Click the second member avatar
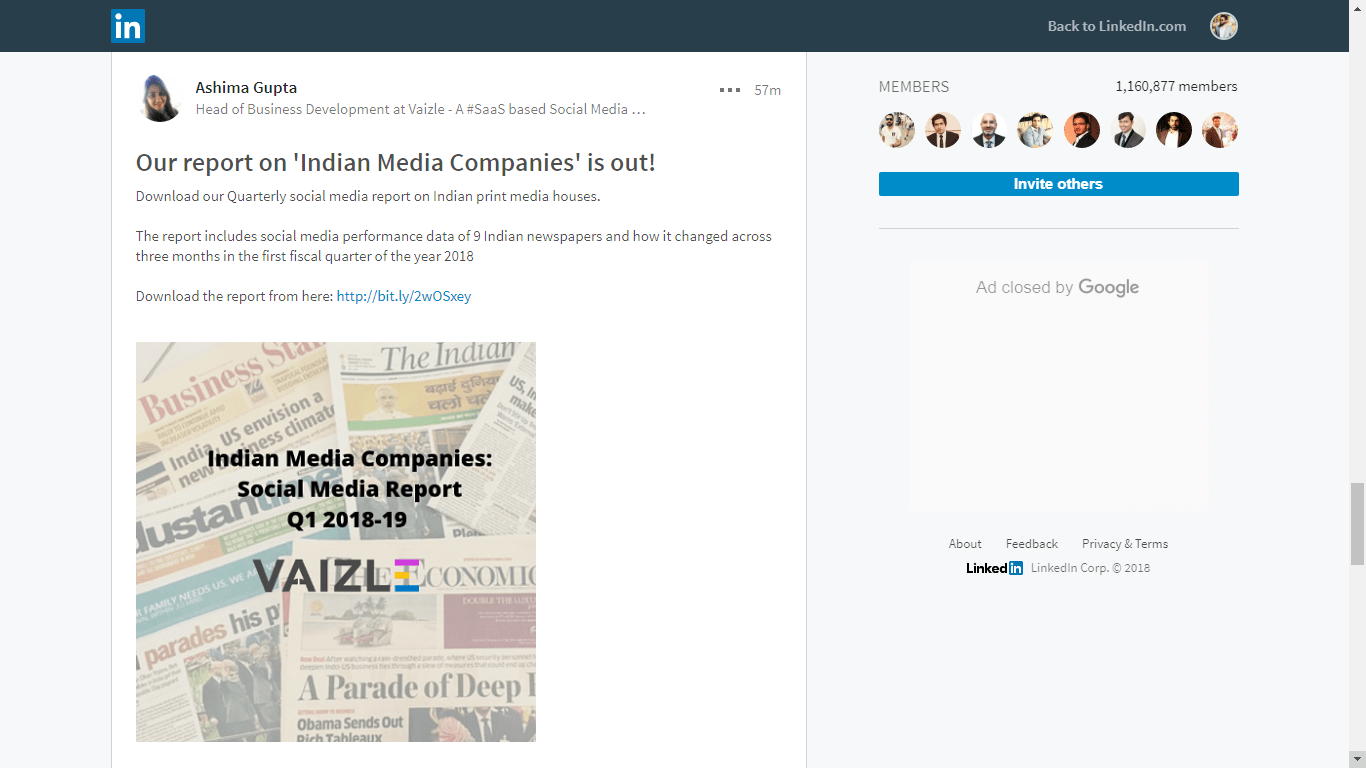 click(x=943, y=130)
